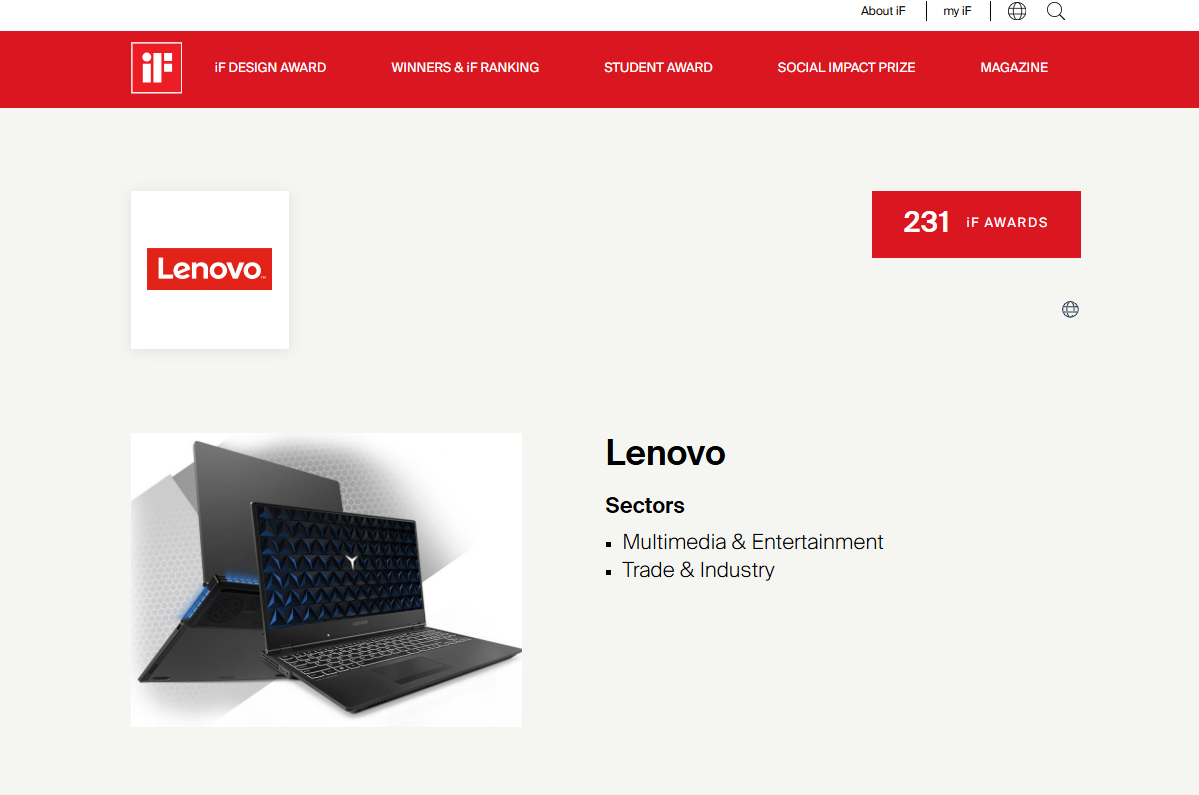
Task: Click the Lenovo logo tile
Action: (210, 270)
